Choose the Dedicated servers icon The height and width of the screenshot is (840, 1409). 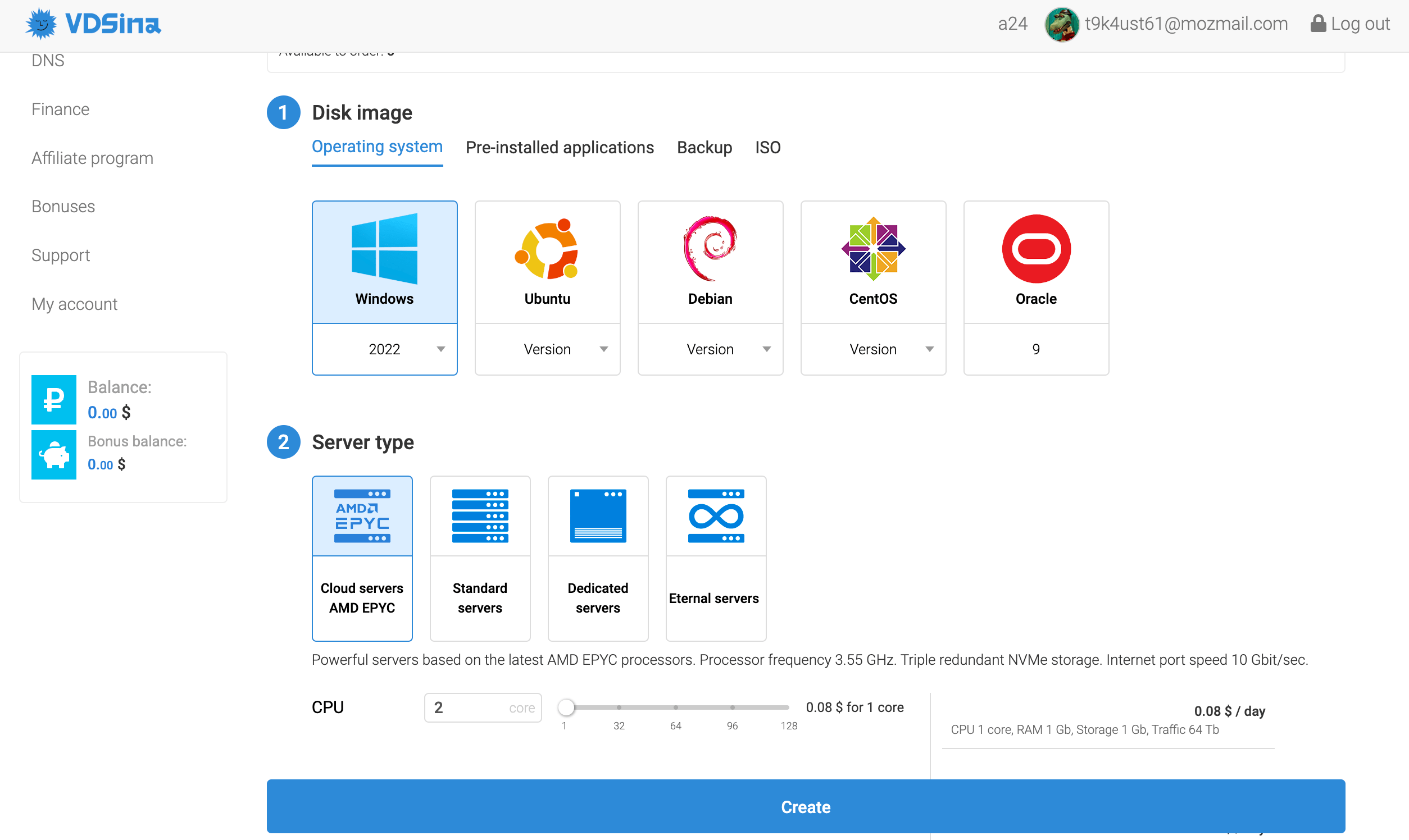point(598,516)
